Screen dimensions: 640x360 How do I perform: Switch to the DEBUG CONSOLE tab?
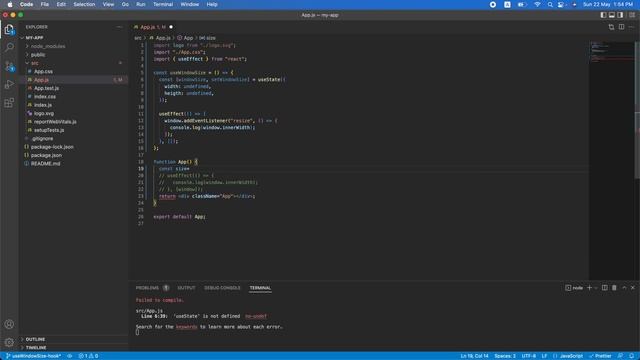click(222, 288)
